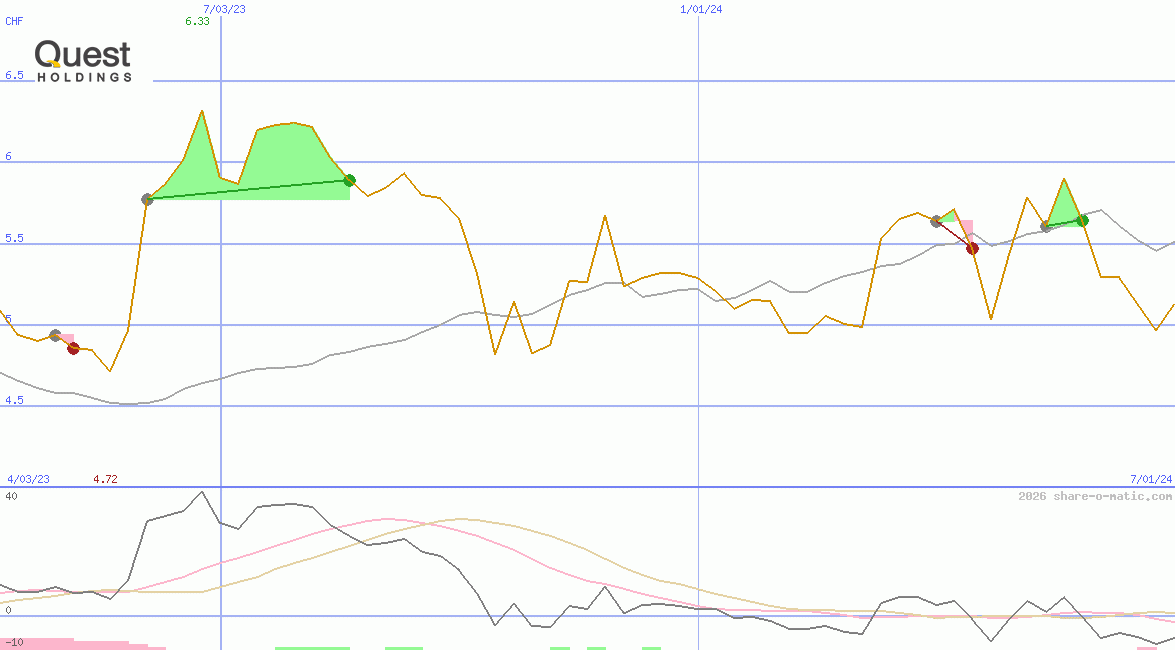Select the green exit dot ending the profitable trade

[x=349, y=181]
